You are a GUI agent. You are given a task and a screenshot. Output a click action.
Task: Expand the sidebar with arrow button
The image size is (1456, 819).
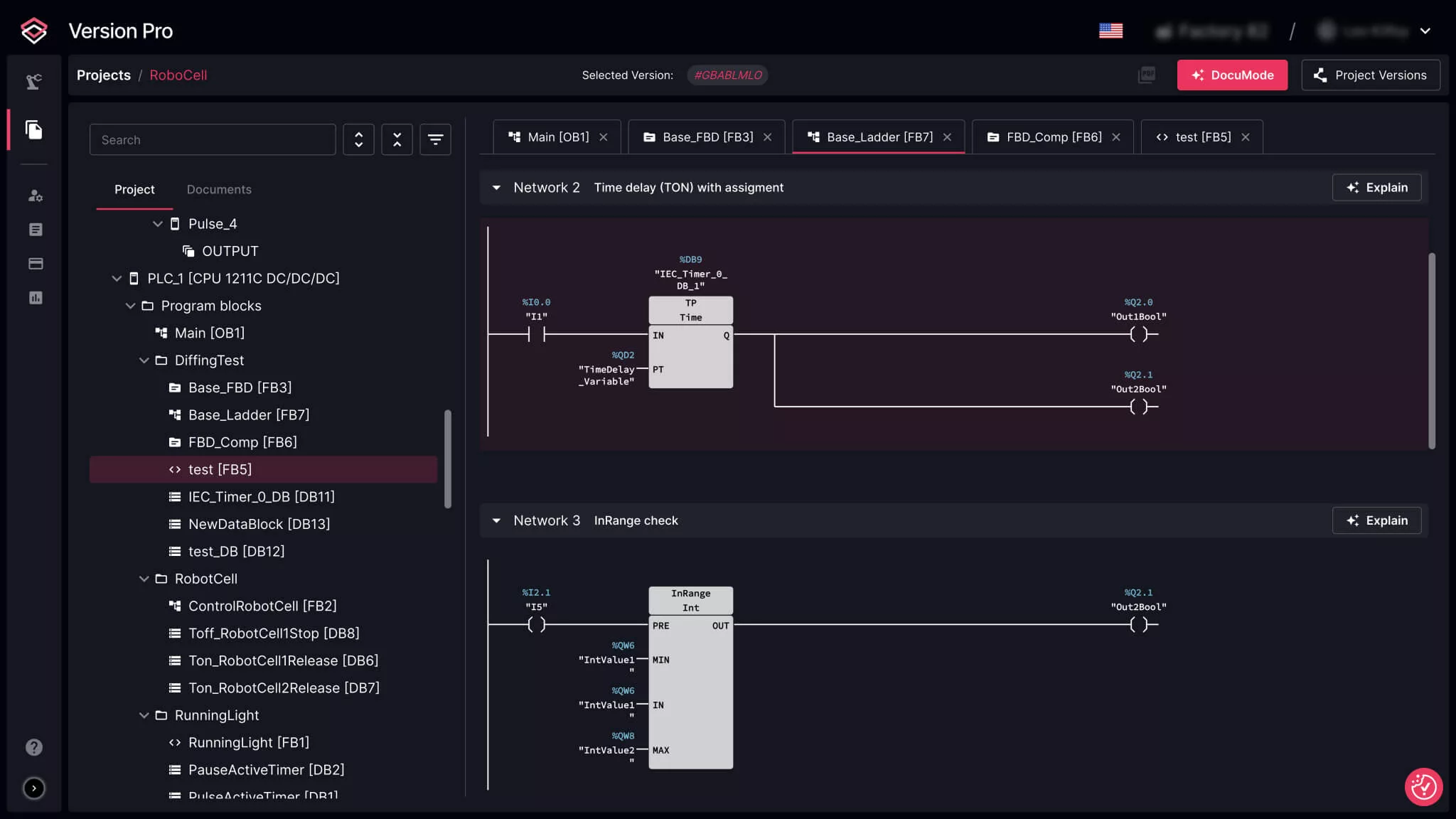pos(34,788)
